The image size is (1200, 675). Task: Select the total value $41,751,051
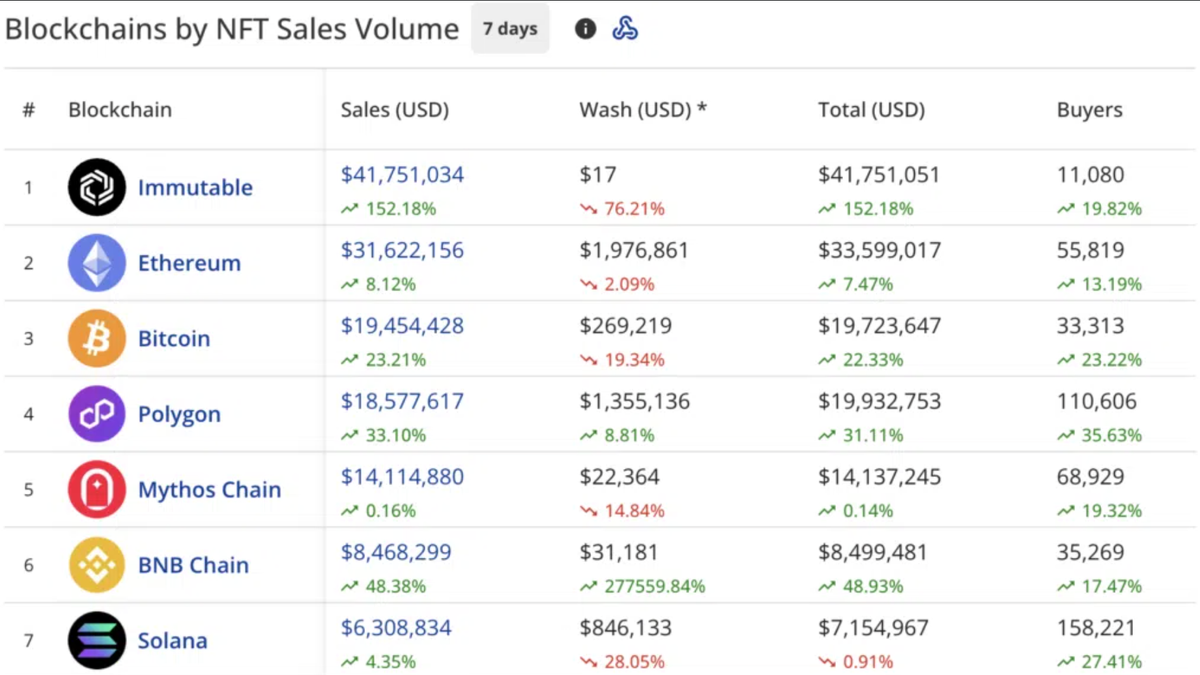click(879, 175)
